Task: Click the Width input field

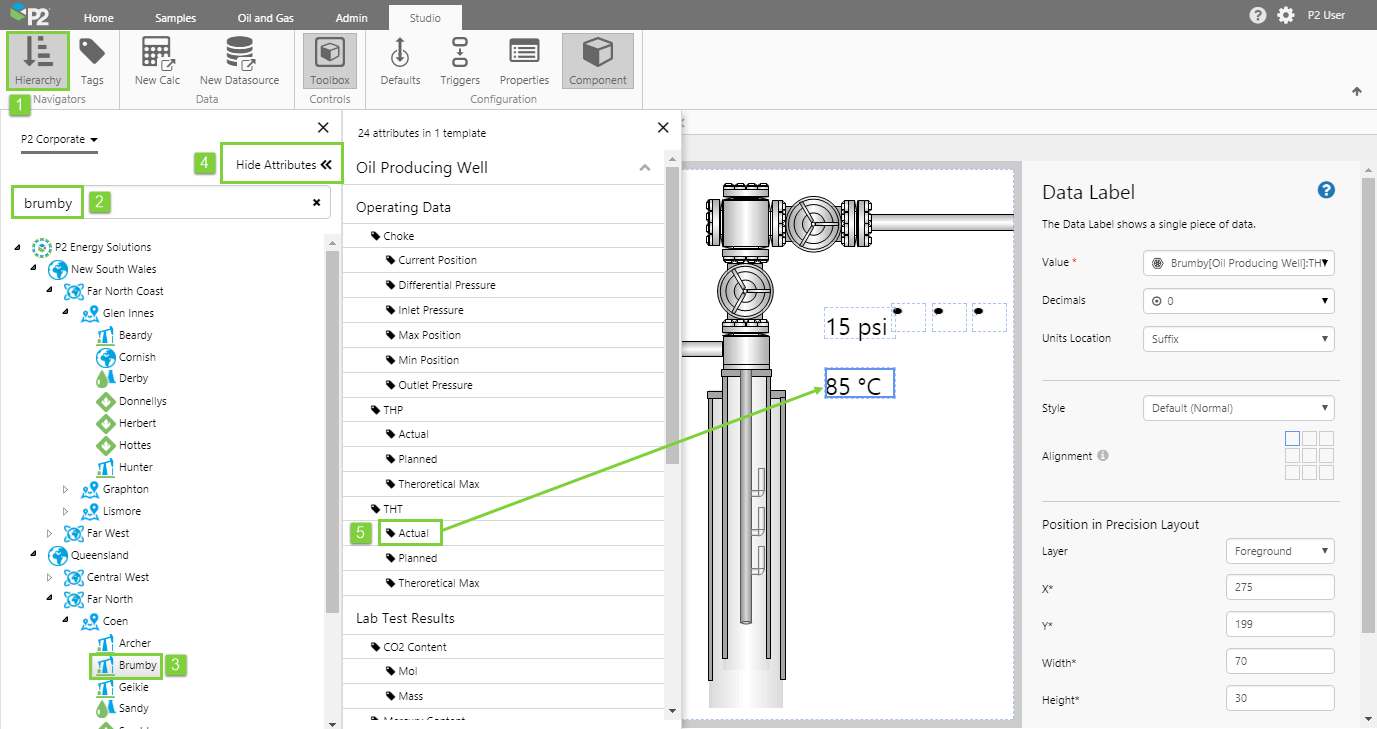Action: tap(1280, 661)
